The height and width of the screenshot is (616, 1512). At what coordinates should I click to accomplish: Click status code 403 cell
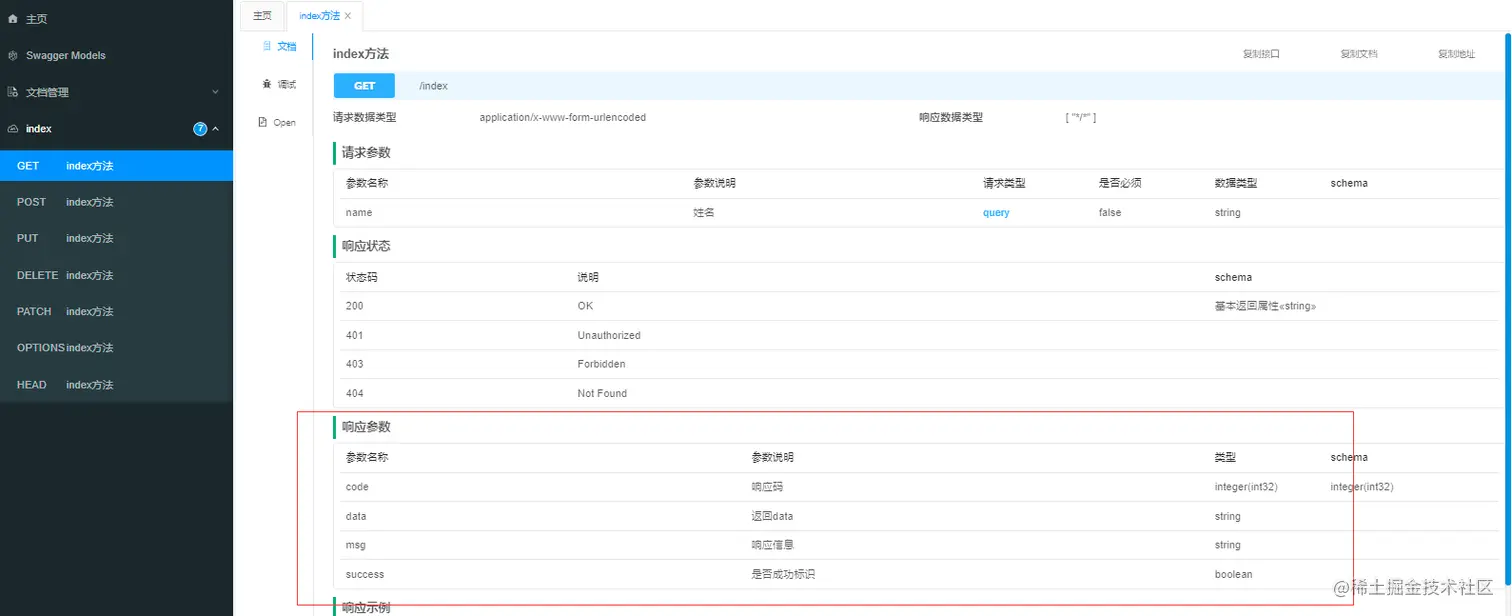tap(355, 364)
